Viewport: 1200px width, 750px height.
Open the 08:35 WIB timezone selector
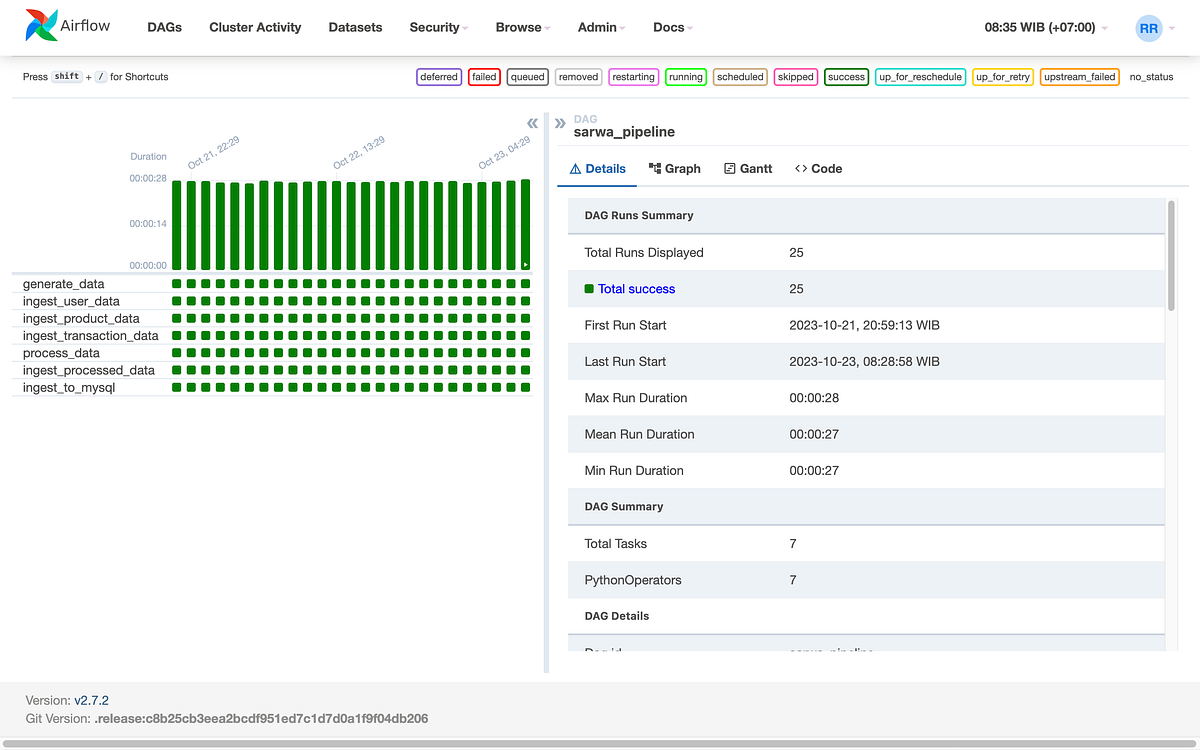[1040, 28]
